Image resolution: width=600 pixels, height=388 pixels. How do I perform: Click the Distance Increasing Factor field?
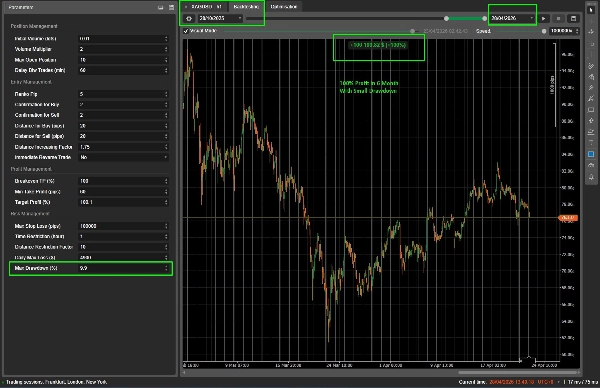click(x=123, y=147)
